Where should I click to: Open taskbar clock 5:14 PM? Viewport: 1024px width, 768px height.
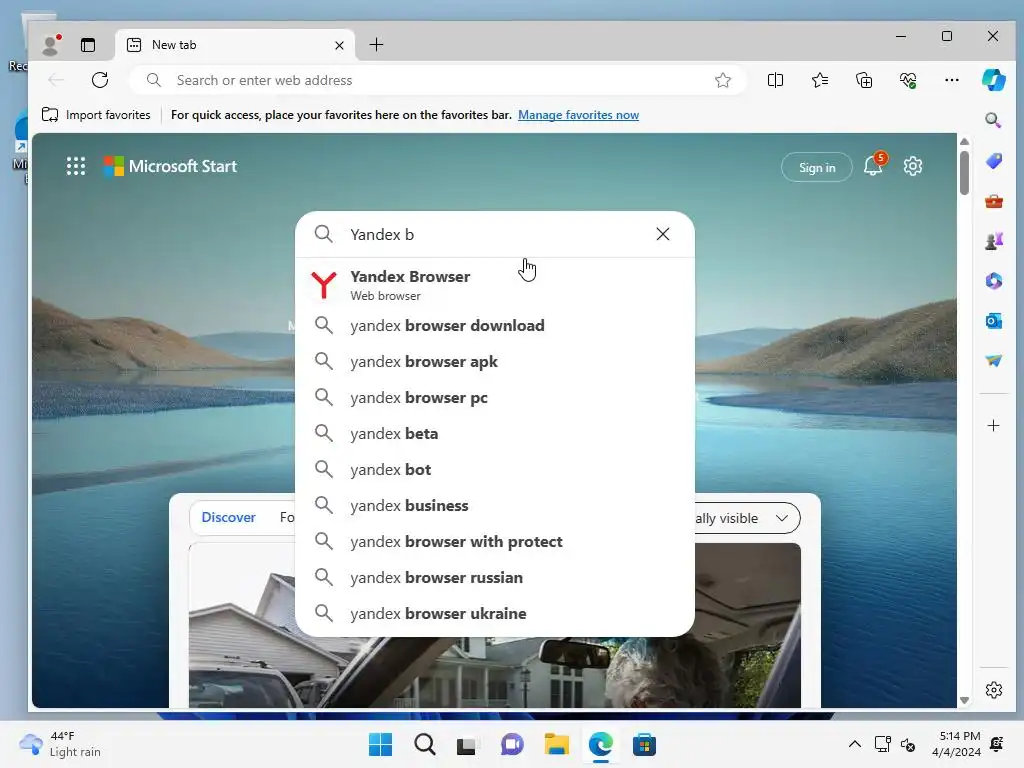956,744
